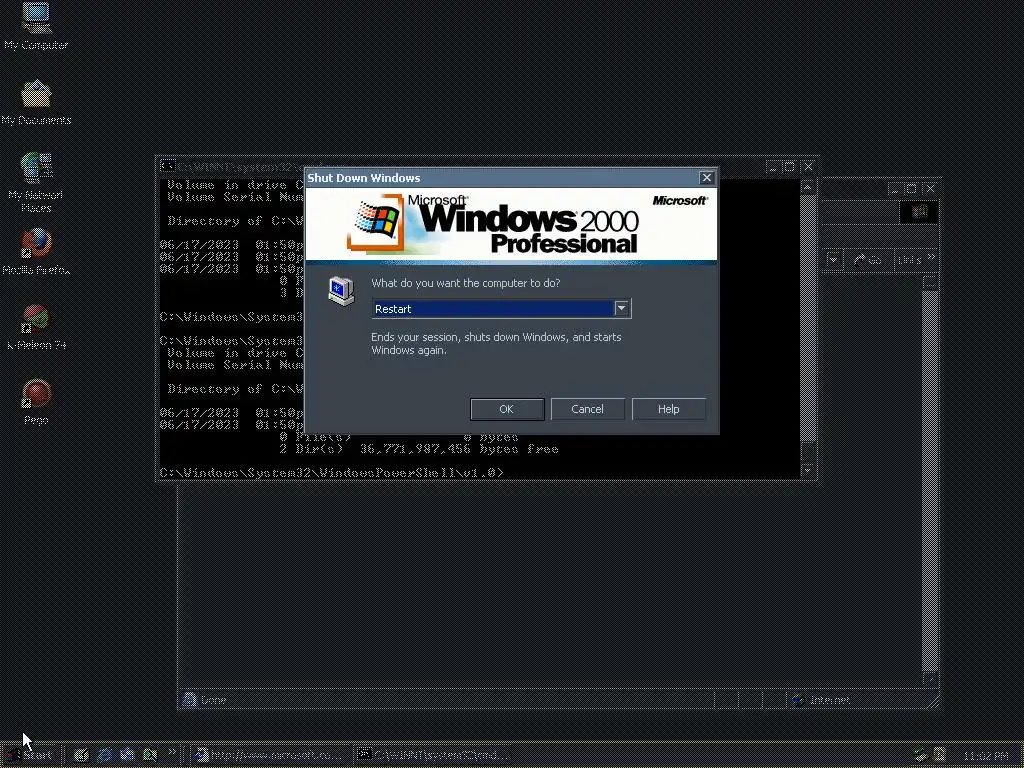Image resolution: width=1024 pixels, height=768 pixels.
Task: Maximize the command prompt window
Action: click(x=789, y=167)
